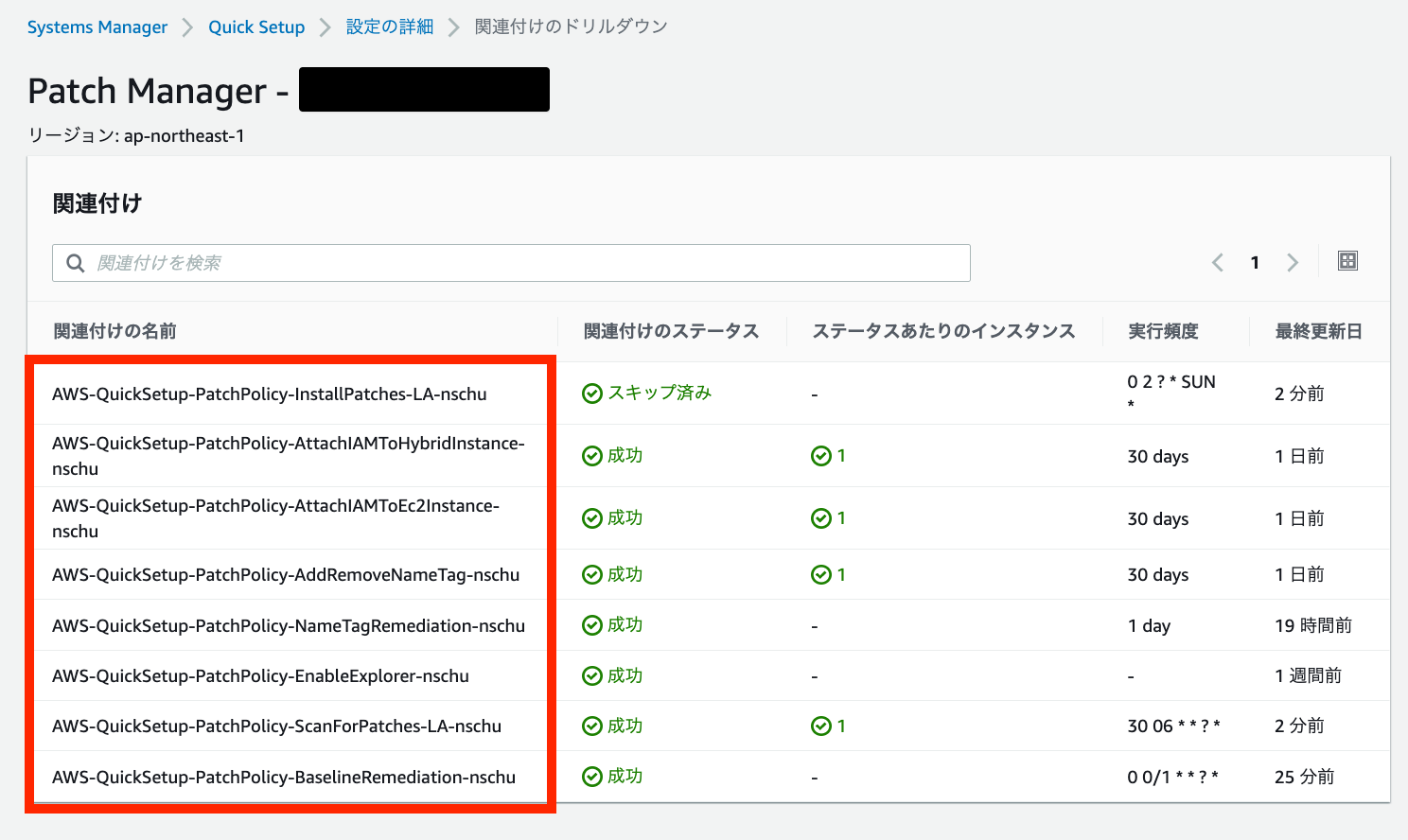Viewport: 1408px width, 840px height.
Task: Click the next page arrow
Action: (1293, 262)
